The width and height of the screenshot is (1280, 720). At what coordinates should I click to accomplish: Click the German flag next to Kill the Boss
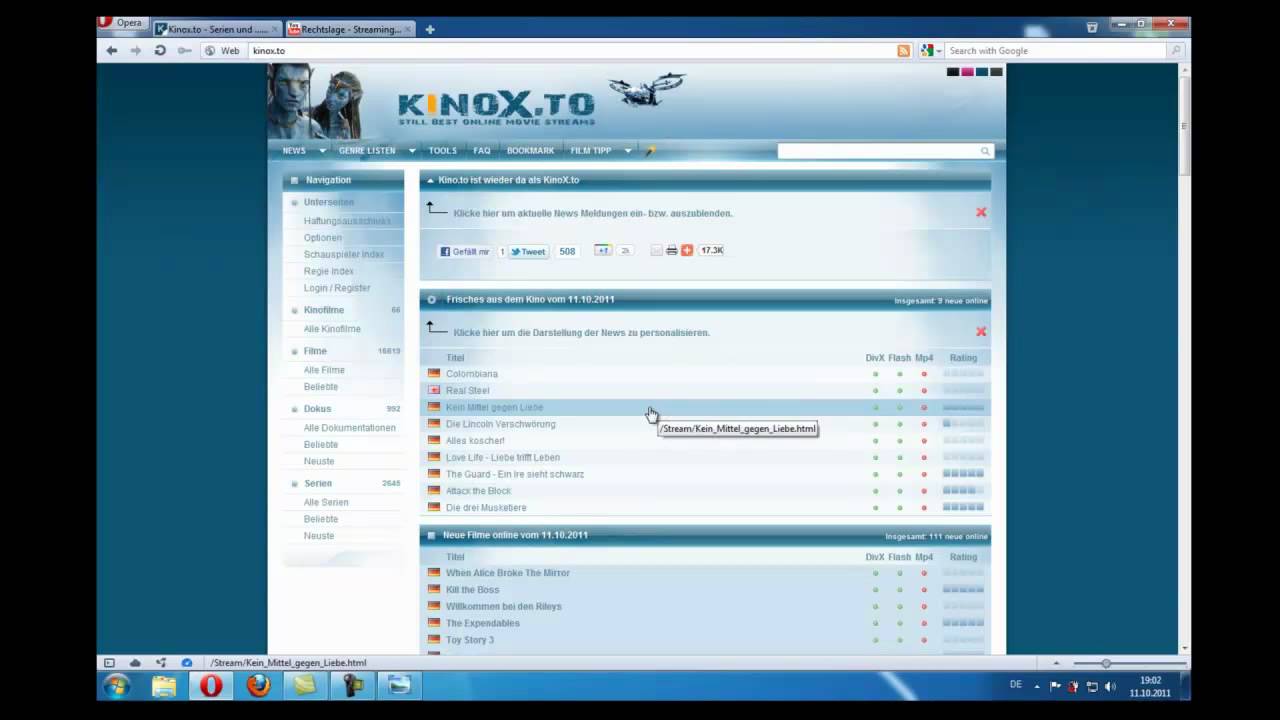[434, 589]
